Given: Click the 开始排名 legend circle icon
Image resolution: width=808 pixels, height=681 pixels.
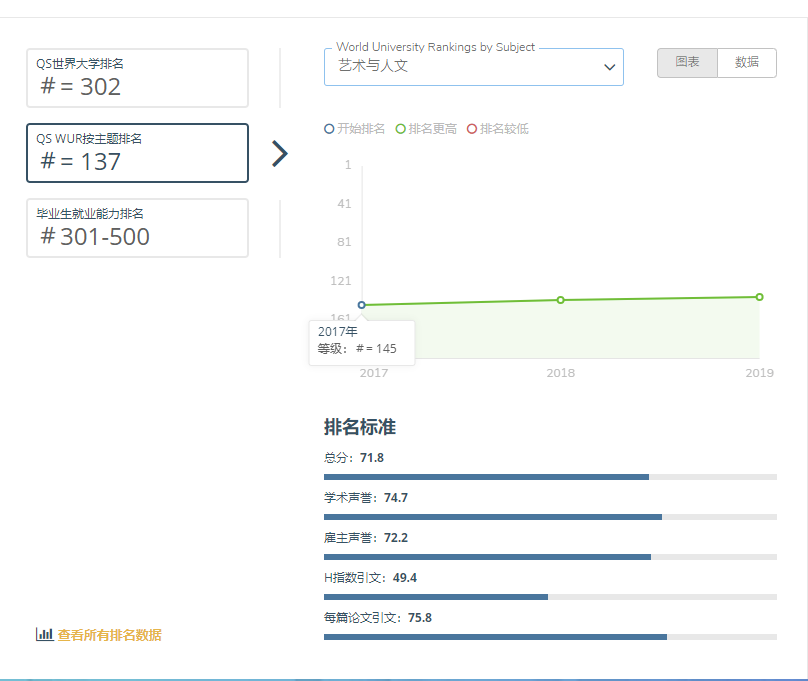Looking at the screenshot, I should click(x=330, y=129).
